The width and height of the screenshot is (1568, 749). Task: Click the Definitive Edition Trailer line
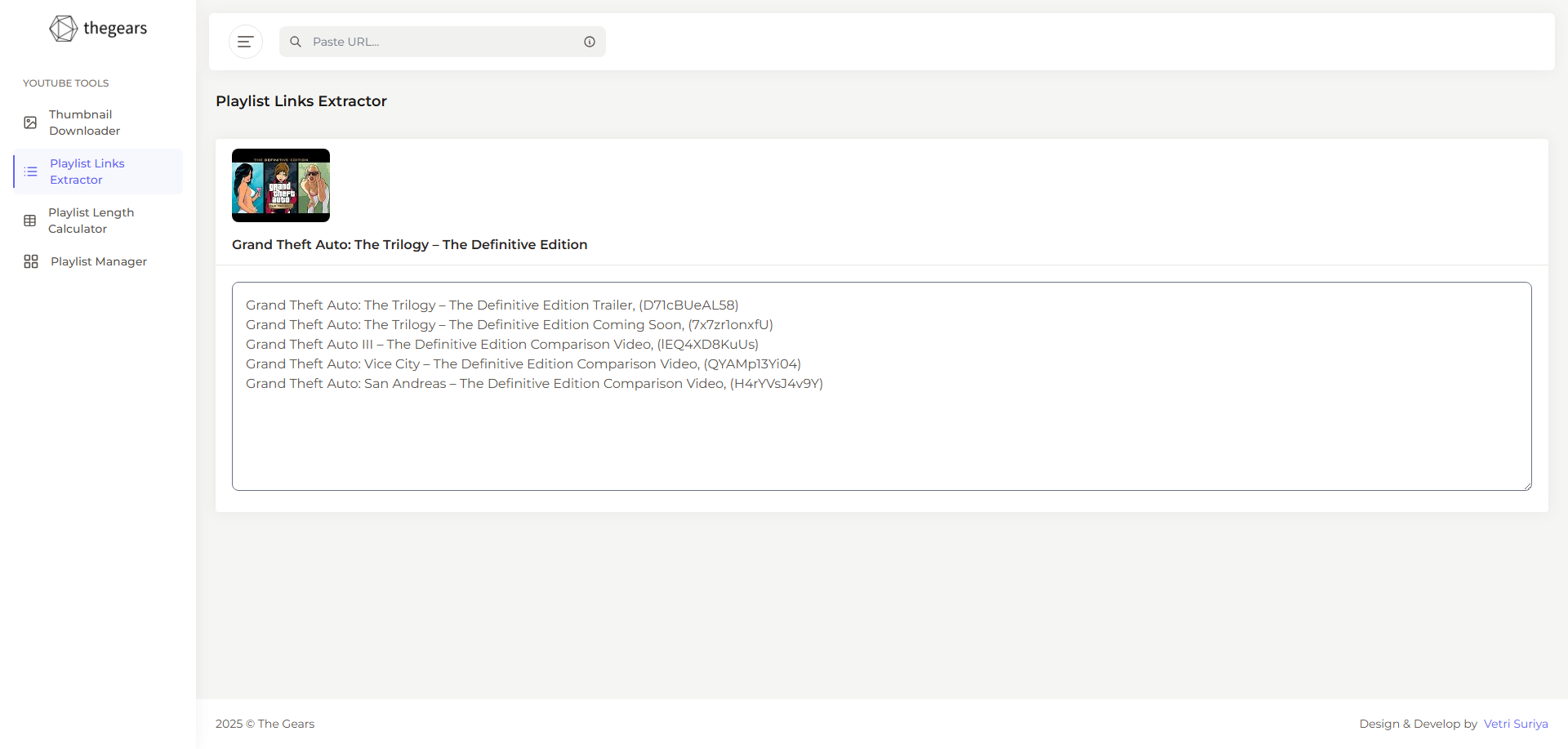click(x=492, y=305)
